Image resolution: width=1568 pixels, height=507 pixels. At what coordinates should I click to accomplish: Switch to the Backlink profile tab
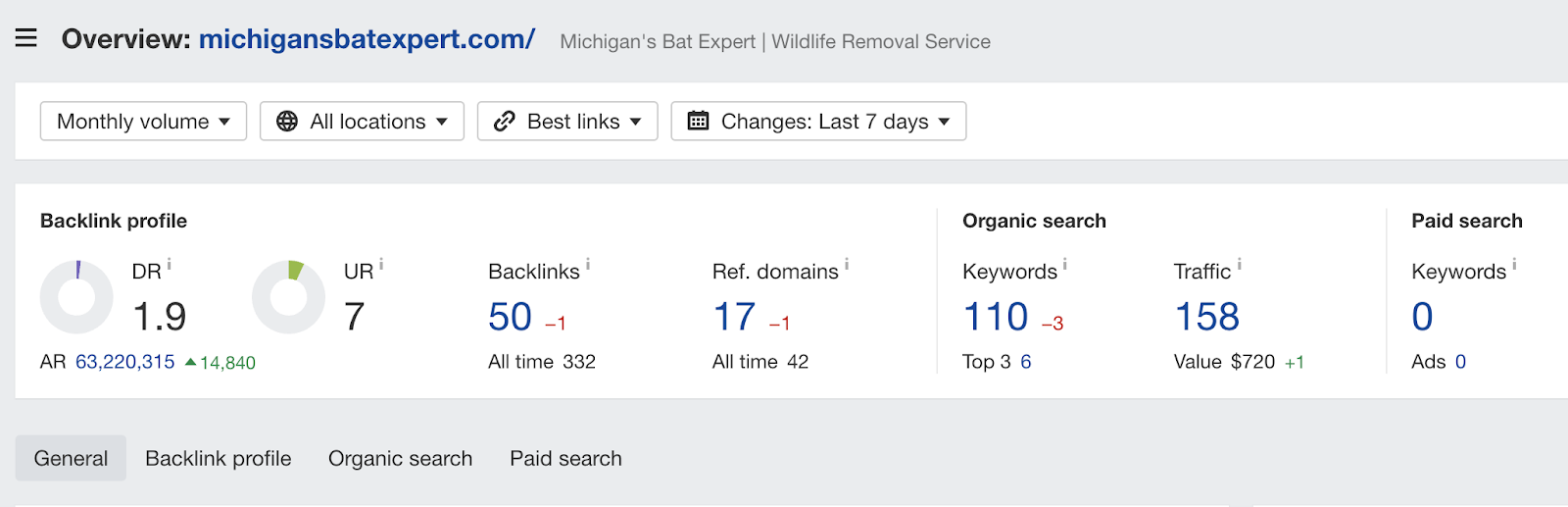tap(219, 458)
